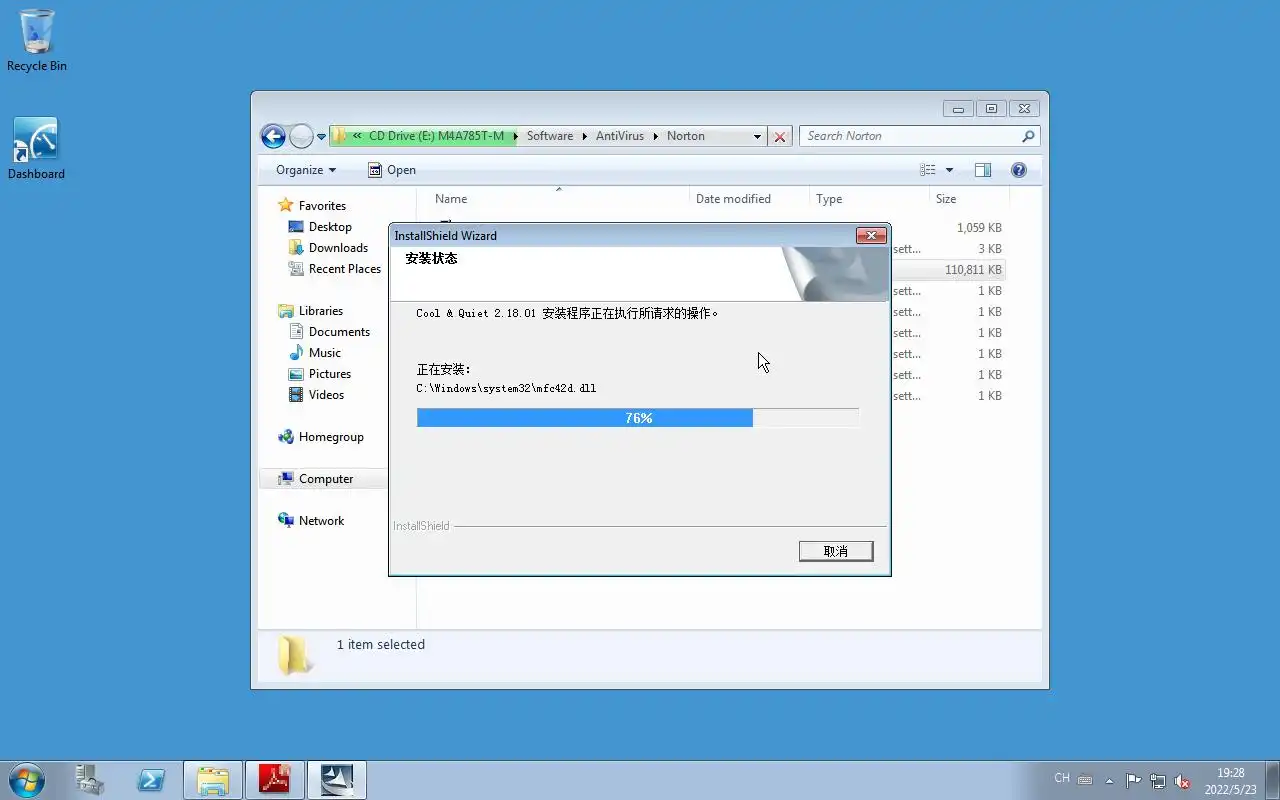Select CD Drive (E:) M4A785T-M breadcrumb

click(436, 136)
